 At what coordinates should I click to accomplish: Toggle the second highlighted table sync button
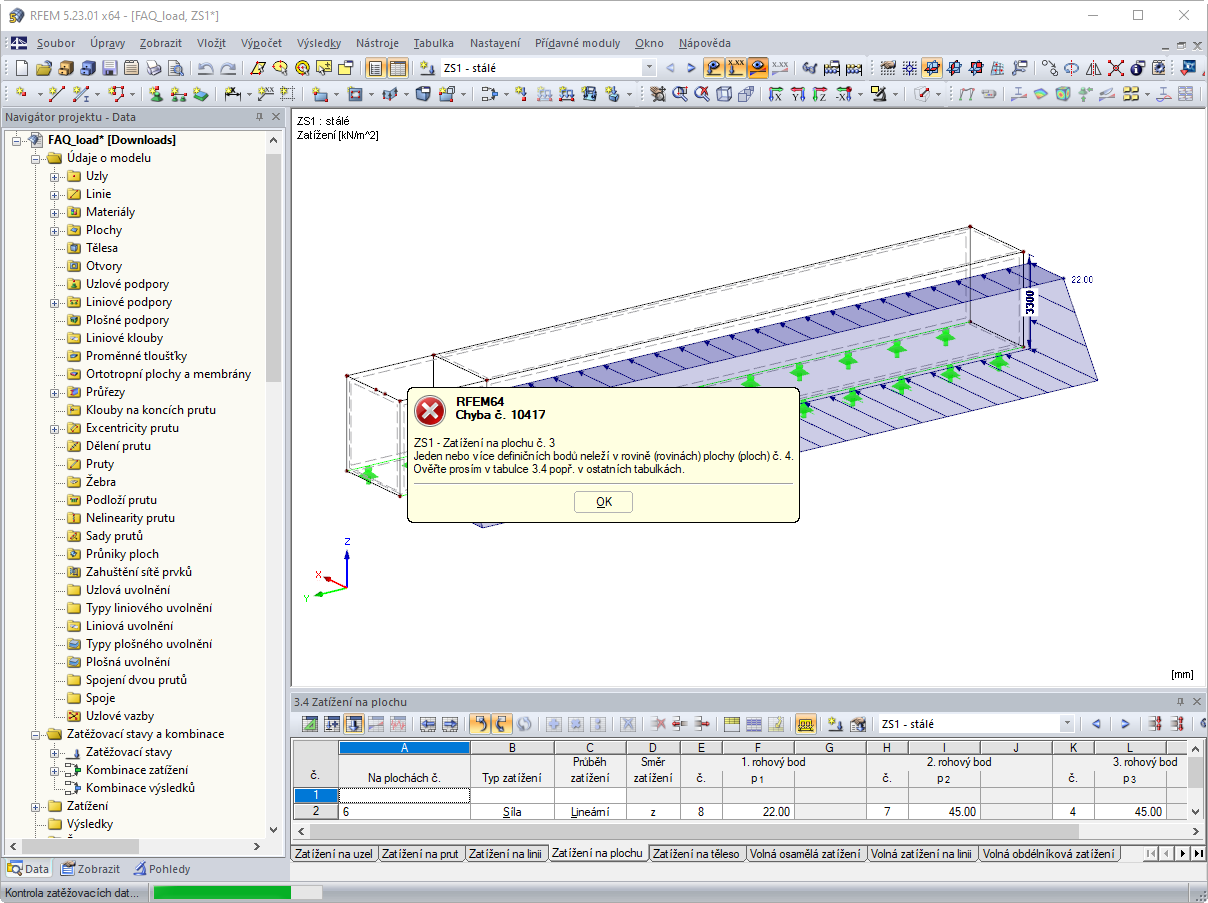point(500,723)
